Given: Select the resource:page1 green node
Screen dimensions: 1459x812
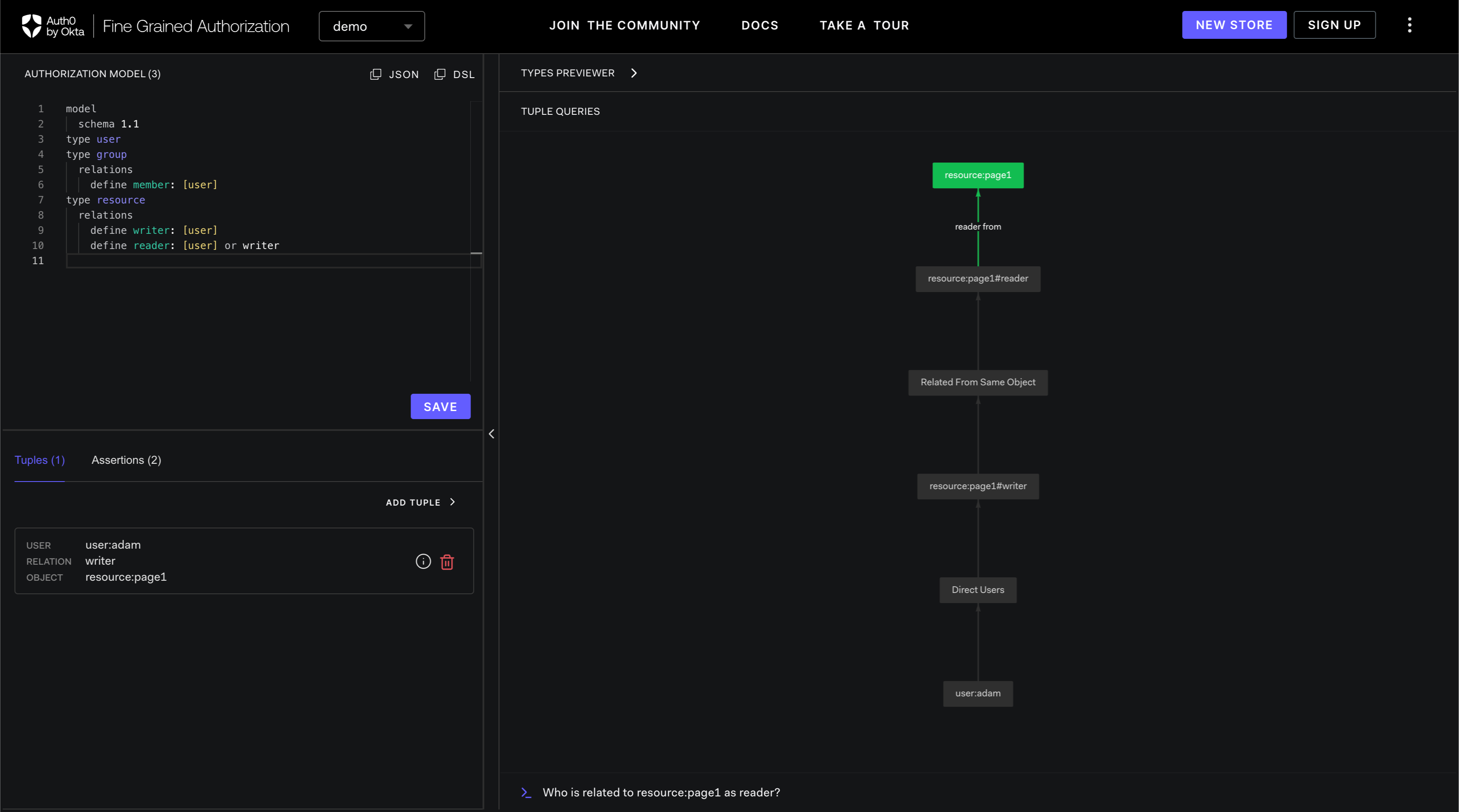Looking at the screenshot, I should click(977, 175).
